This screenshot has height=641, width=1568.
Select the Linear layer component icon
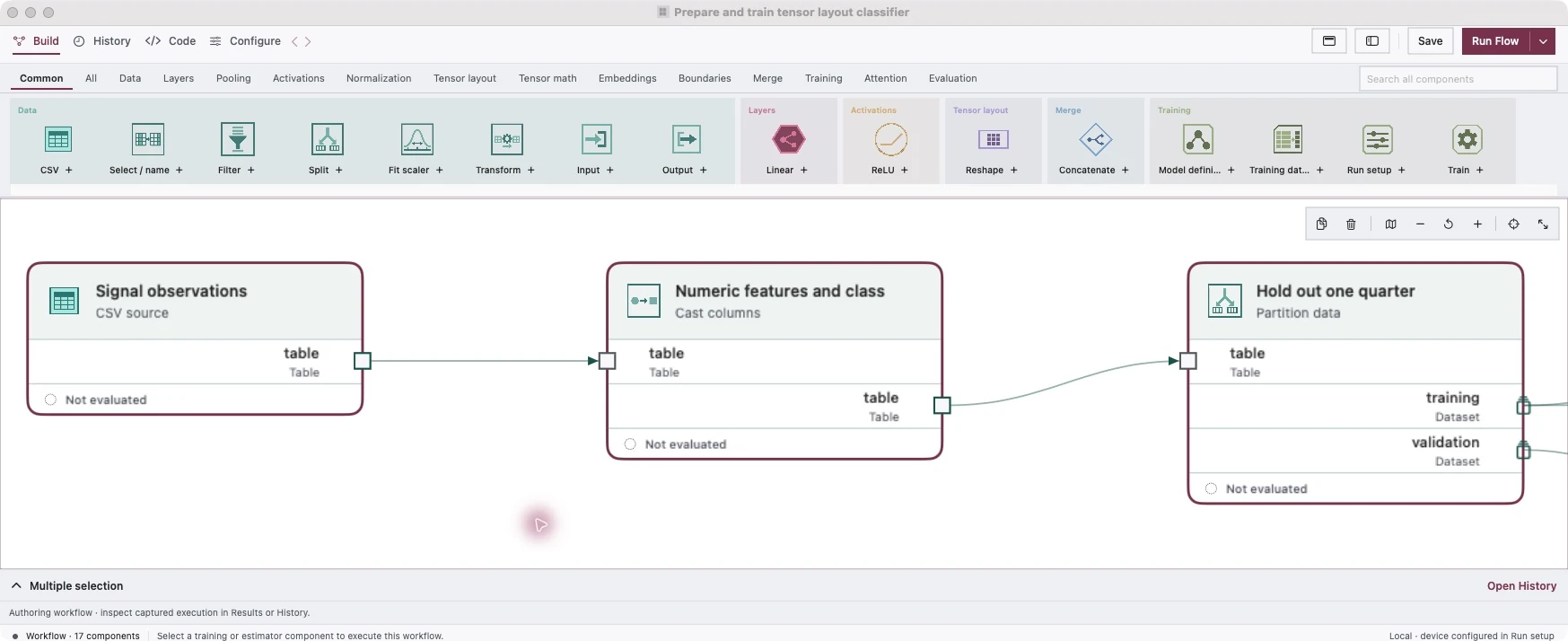(x=788, y=140)
